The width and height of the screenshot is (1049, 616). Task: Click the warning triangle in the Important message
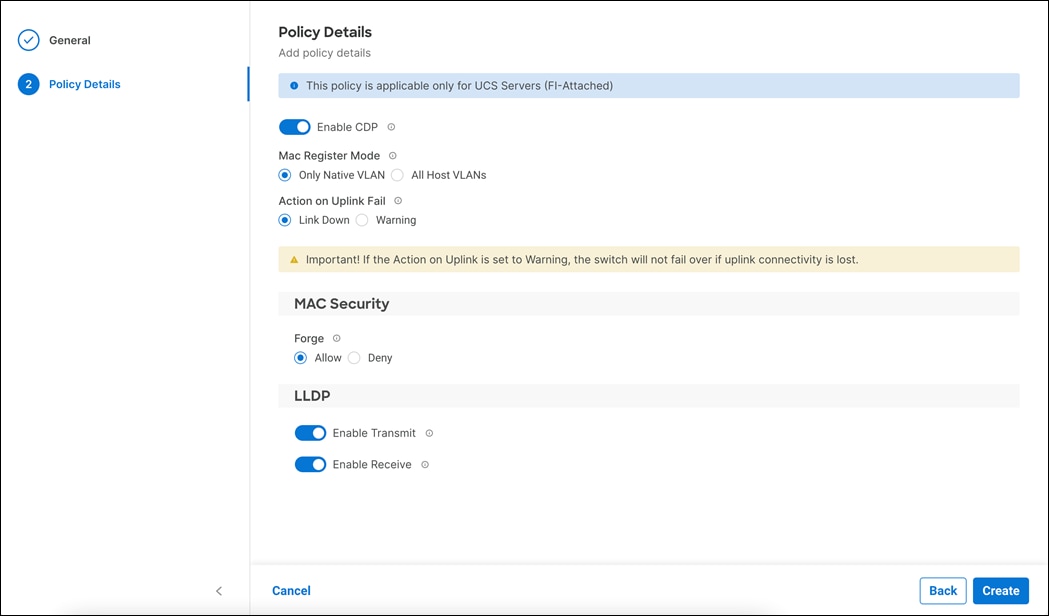pos(293,258)
